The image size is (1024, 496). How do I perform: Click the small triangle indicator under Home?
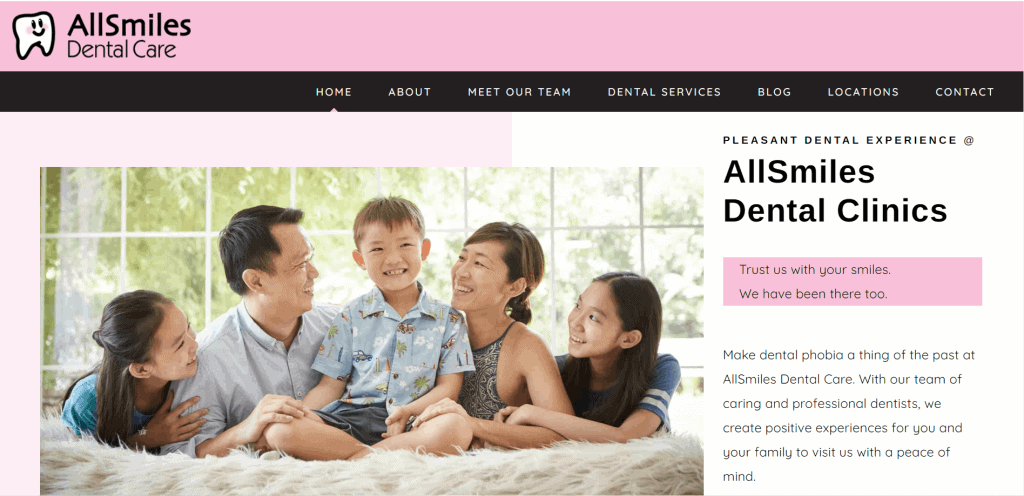point(334,110)
